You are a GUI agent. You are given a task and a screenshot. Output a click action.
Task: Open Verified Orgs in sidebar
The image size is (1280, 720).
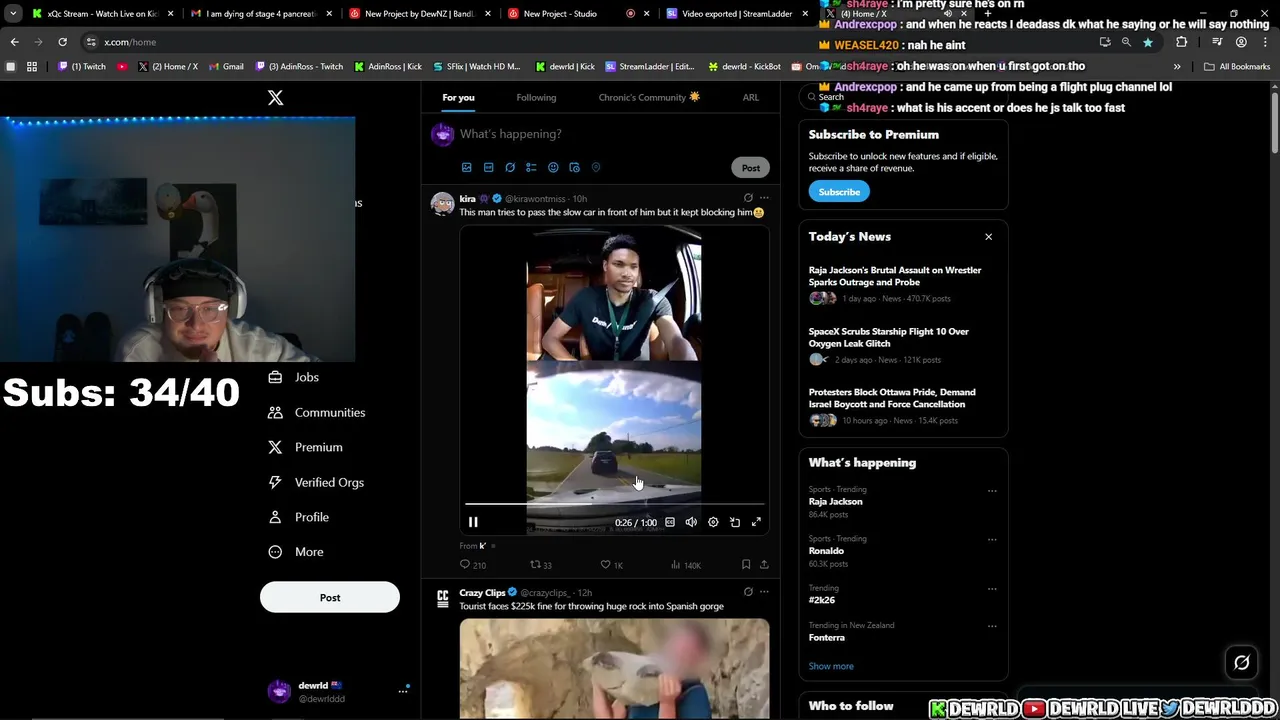click(316, 482)
